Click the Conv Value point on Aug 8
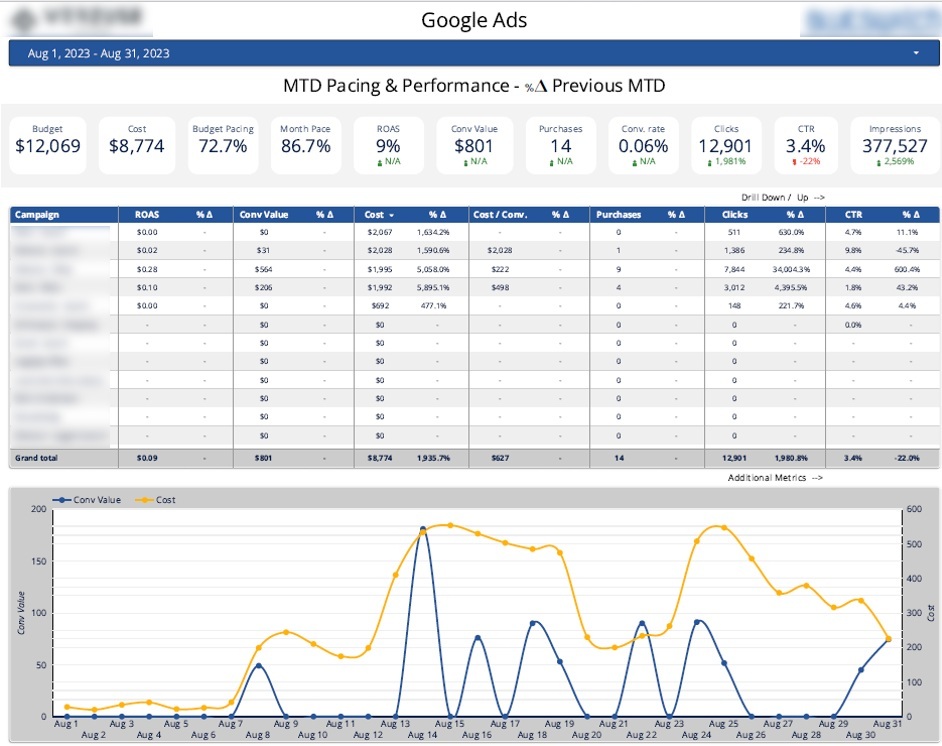This screenshot has width=942, height=746. pyautogui.click(x=258, y=666)
